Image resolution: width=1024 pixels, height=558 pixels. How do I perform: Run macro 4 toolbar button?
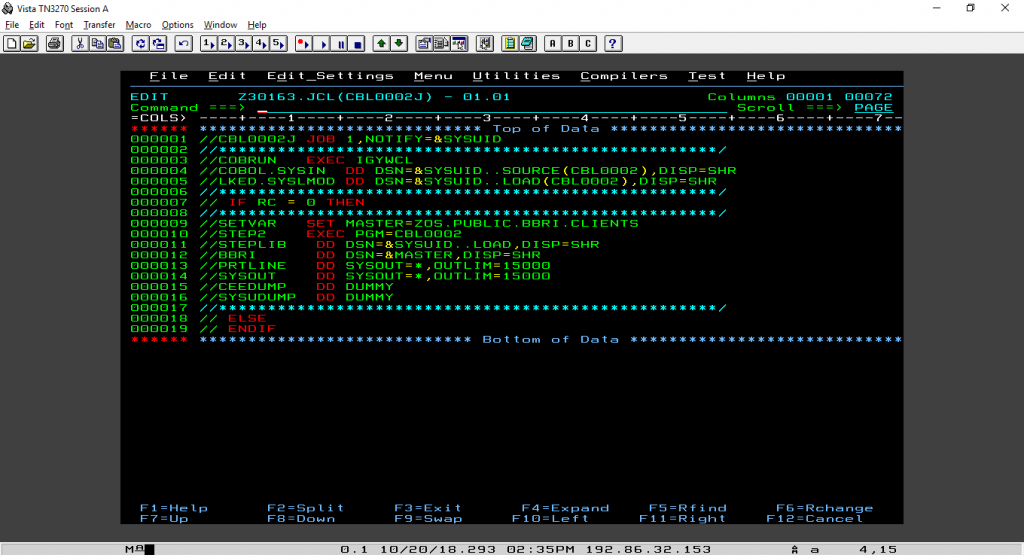tap(261, 44)
